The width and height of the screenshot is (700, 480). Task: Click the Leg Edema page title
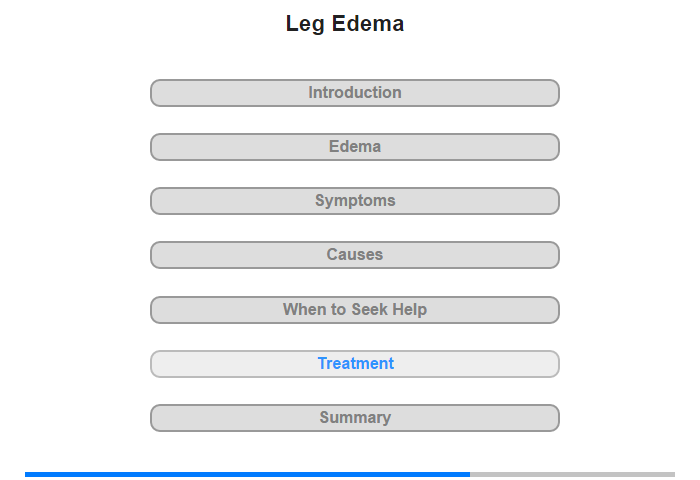[x=345, y=24]
